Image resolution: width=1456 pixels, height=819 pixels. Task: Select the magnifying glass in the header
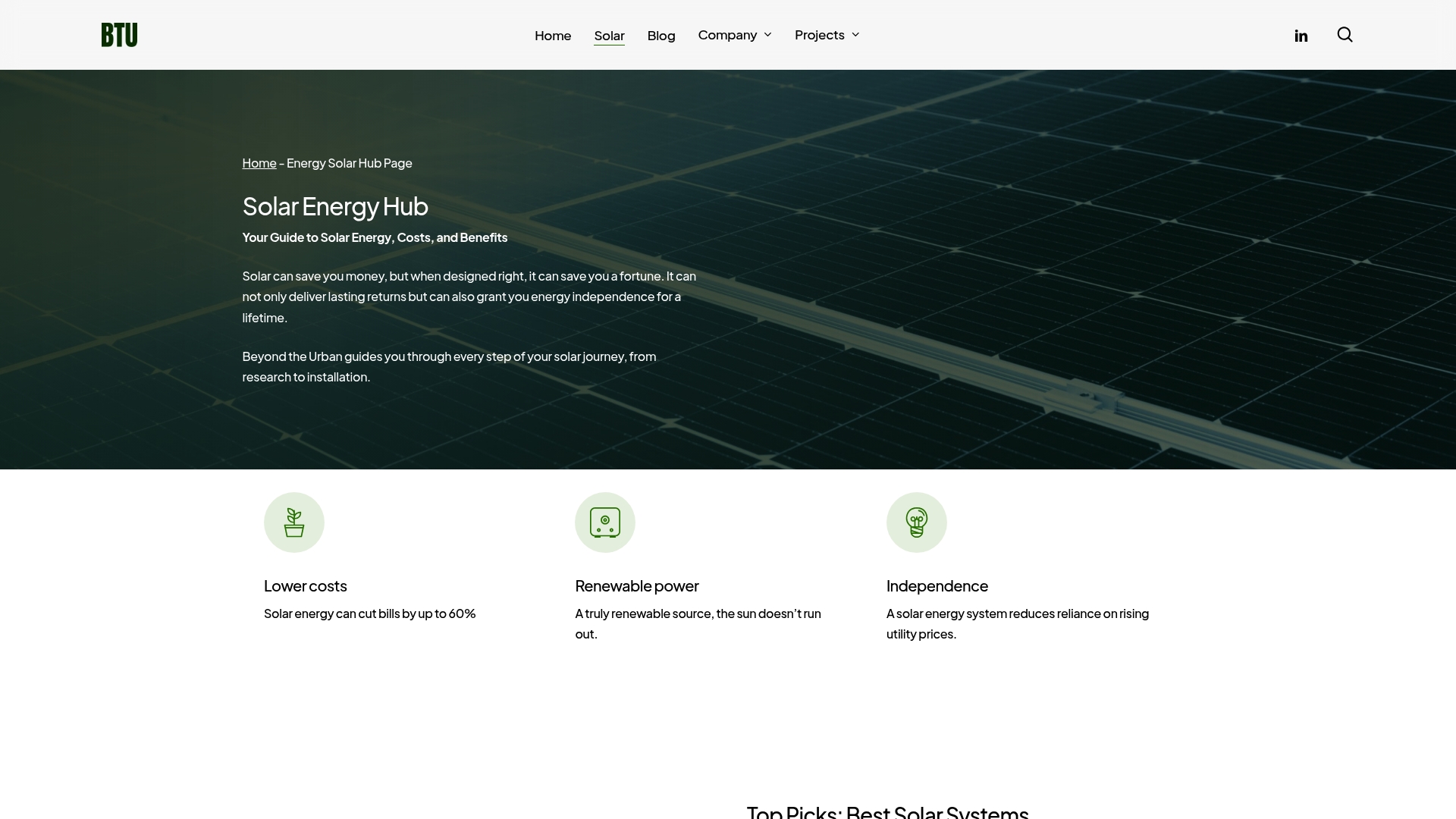click(1345, 34)
